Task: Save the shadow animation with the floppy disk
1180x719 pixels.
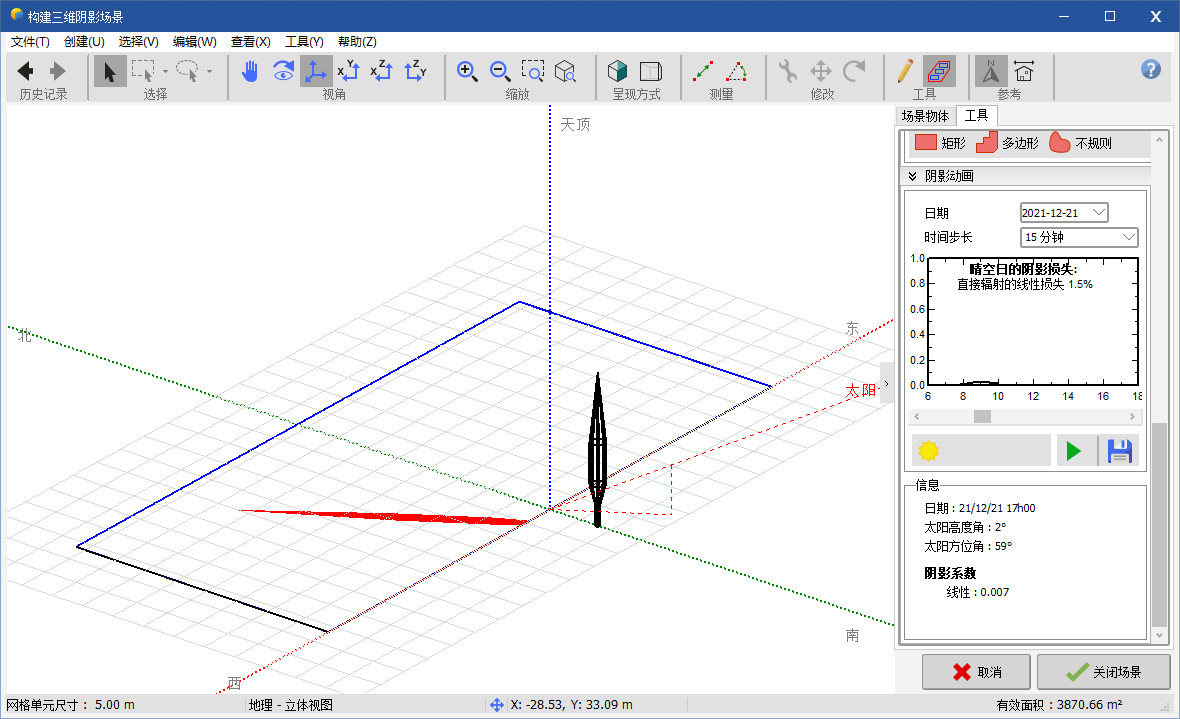Action: click(1119, 451)
